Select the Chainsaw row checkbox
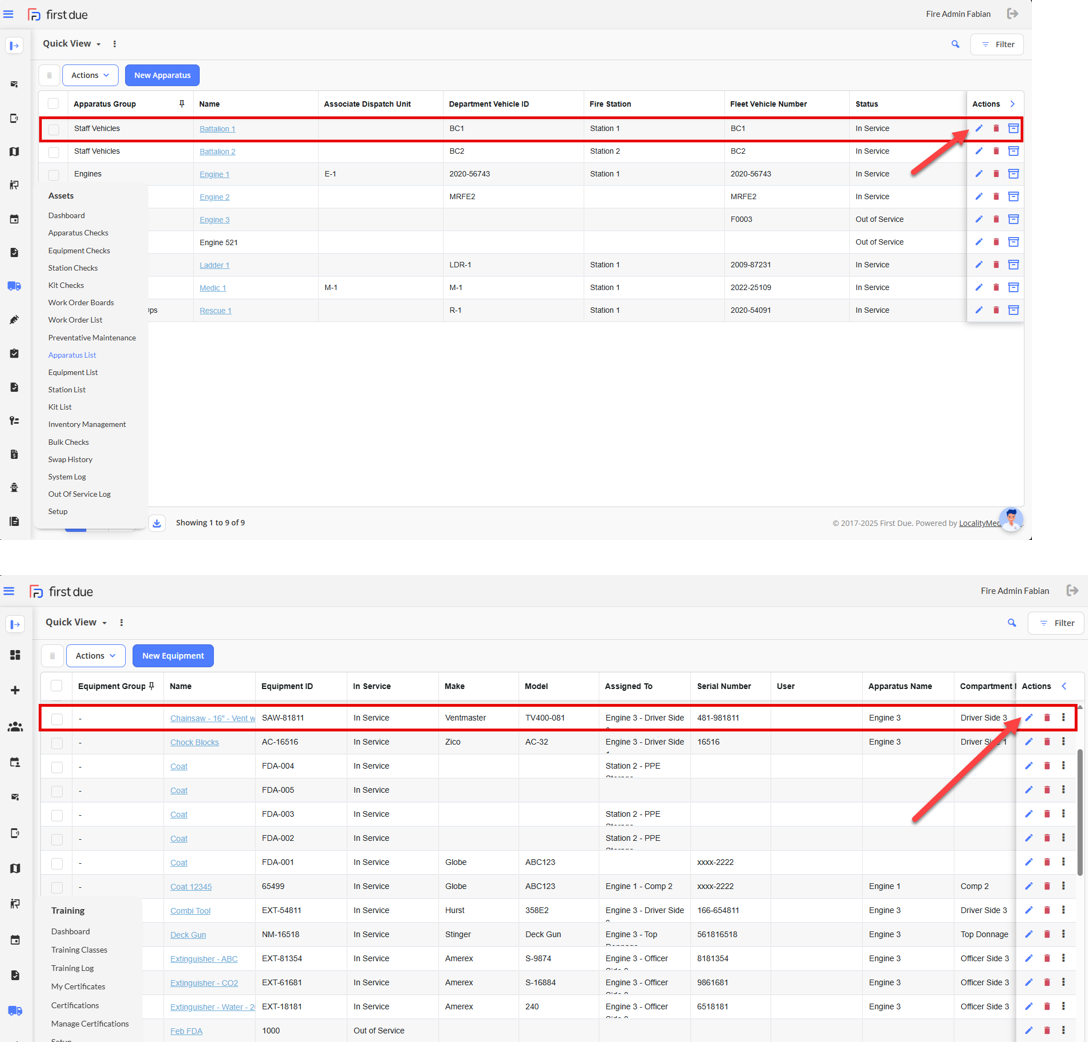The height and width of the screenshot is (1042, 1088). point(57,718)
